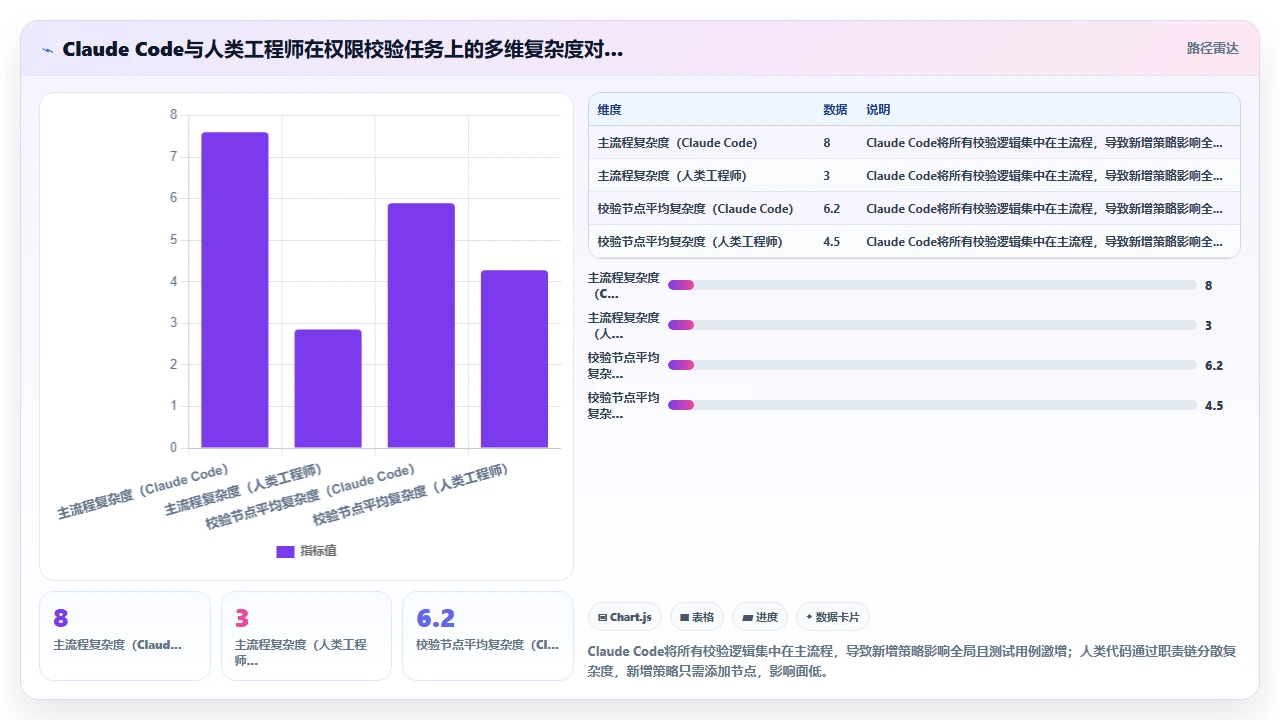Select table row 主流程复杂度（Claude Code）

(914, 143)
